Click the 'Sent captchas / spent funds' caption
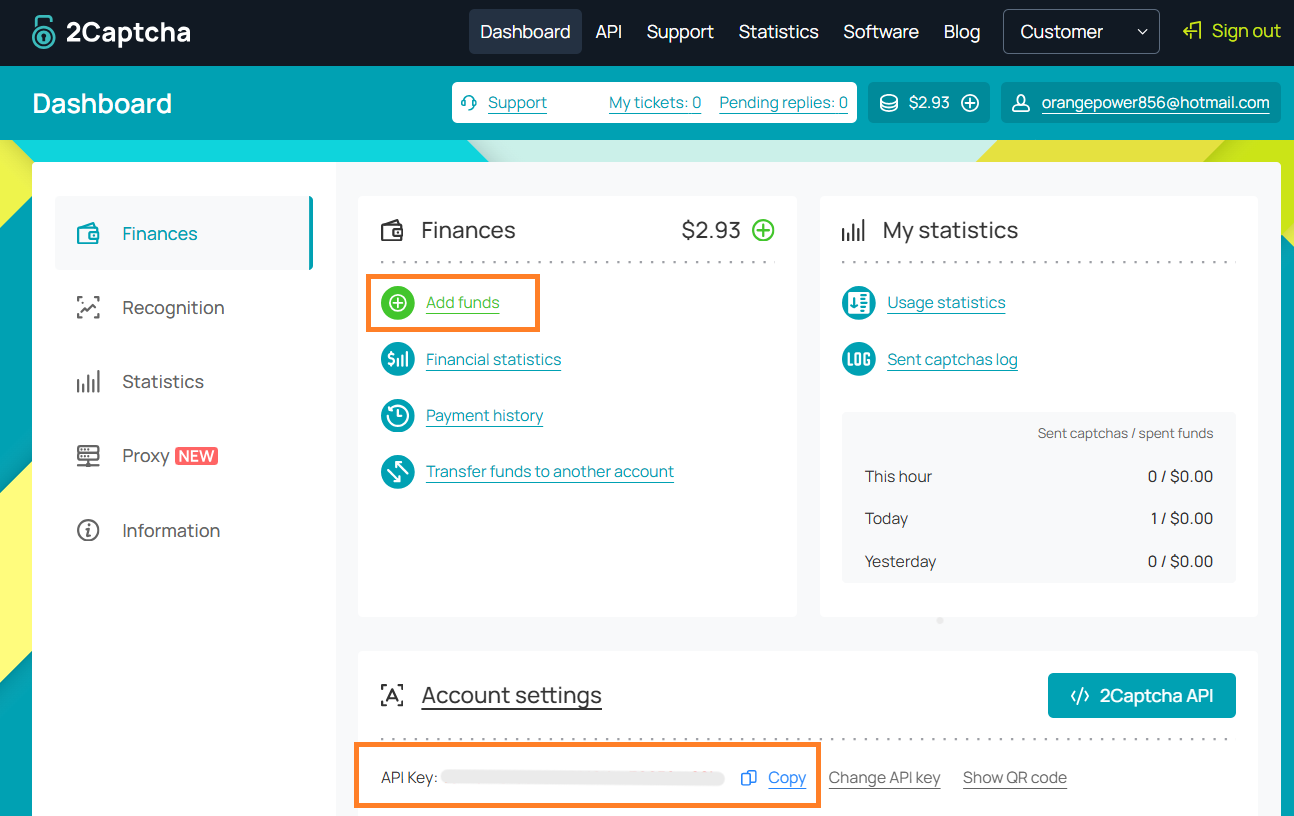Viewport: 1294px width, 816px height. pyautogui.click(x=1125, y=434)
